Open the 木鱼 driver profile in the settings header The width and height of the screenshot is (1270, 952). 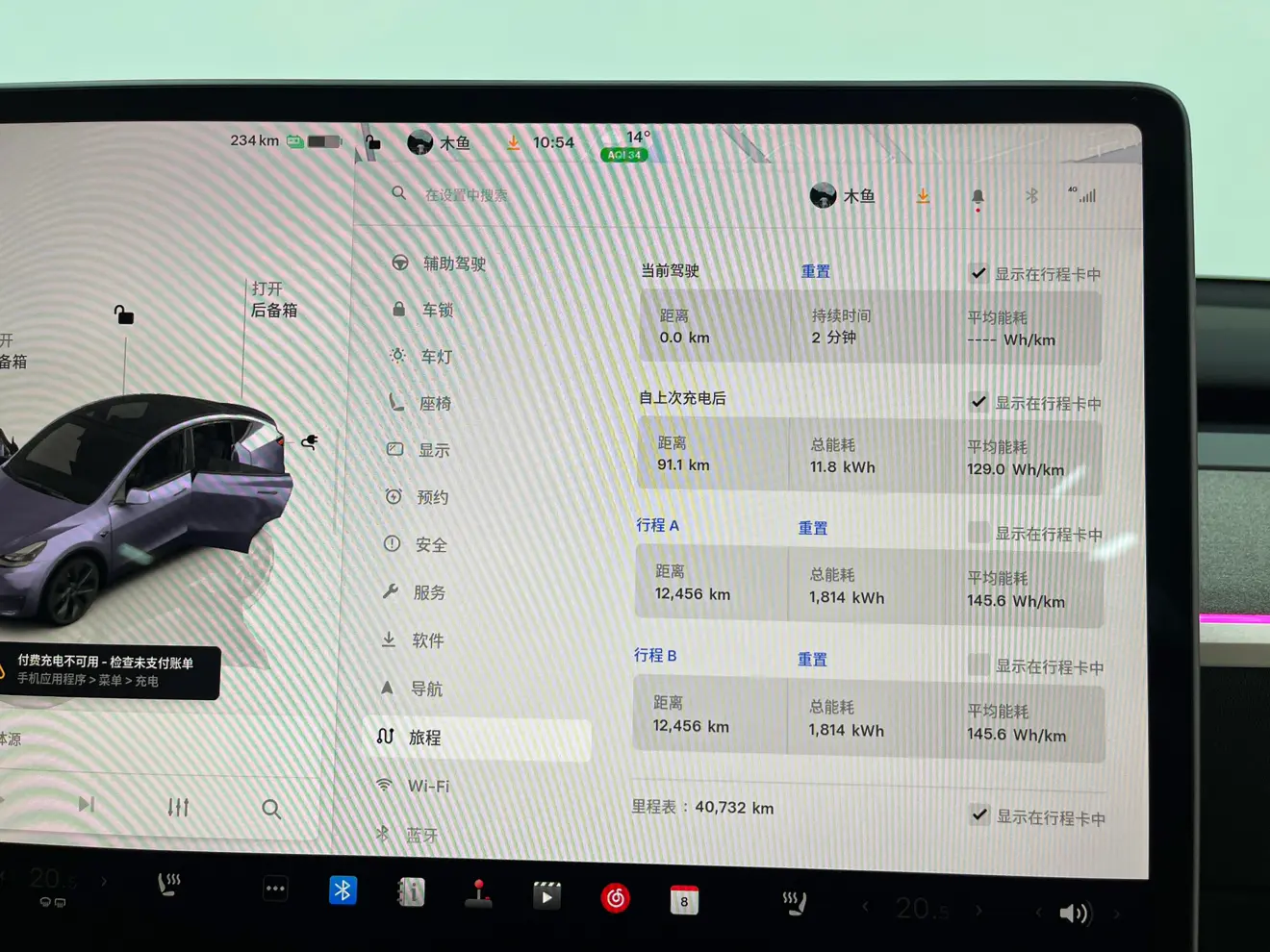point(843,196)
